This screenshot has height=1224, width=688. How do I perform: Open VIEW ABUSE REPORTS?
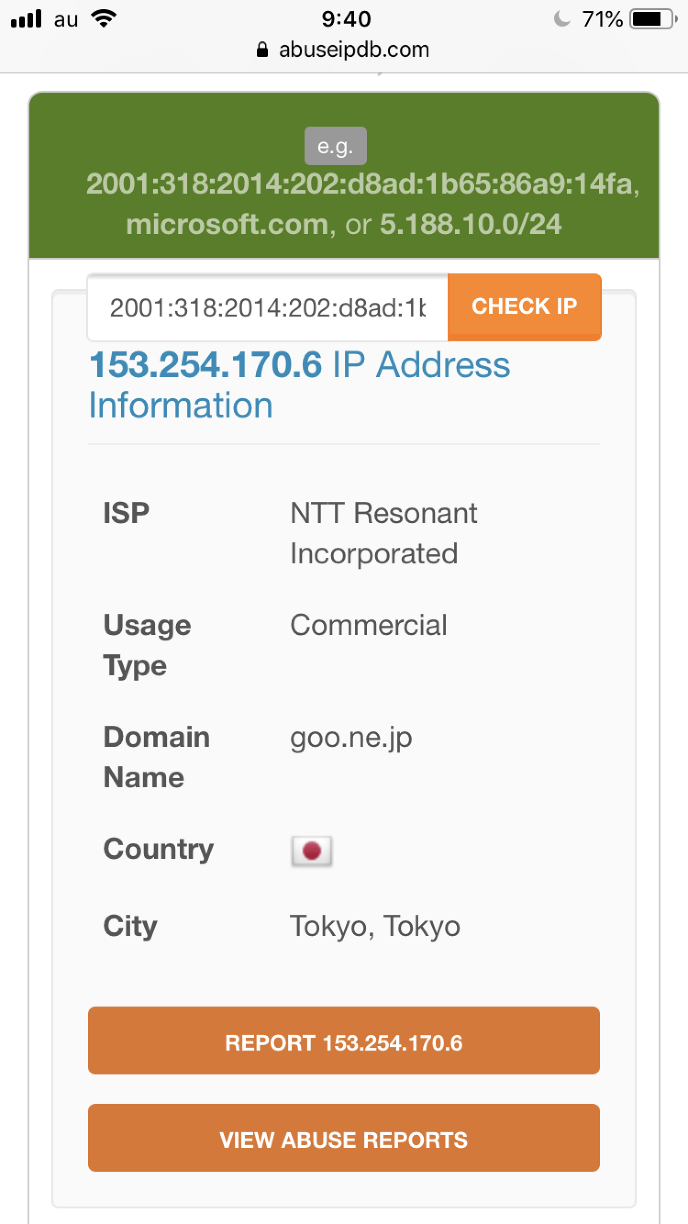344,1139
